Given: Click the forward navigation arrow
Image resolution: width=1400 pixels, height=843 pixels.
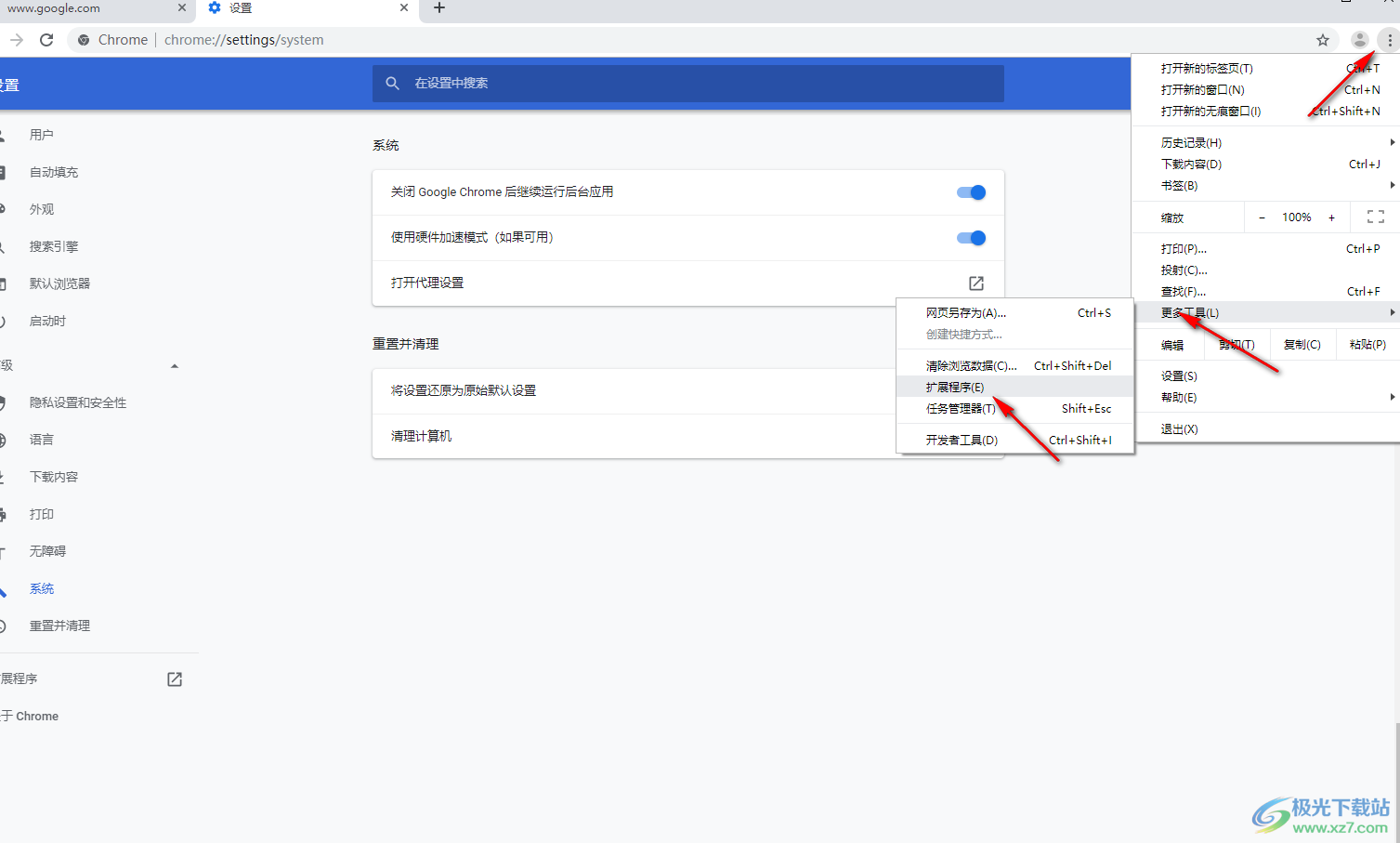Looking at the screenshot, I should (16, 40).
